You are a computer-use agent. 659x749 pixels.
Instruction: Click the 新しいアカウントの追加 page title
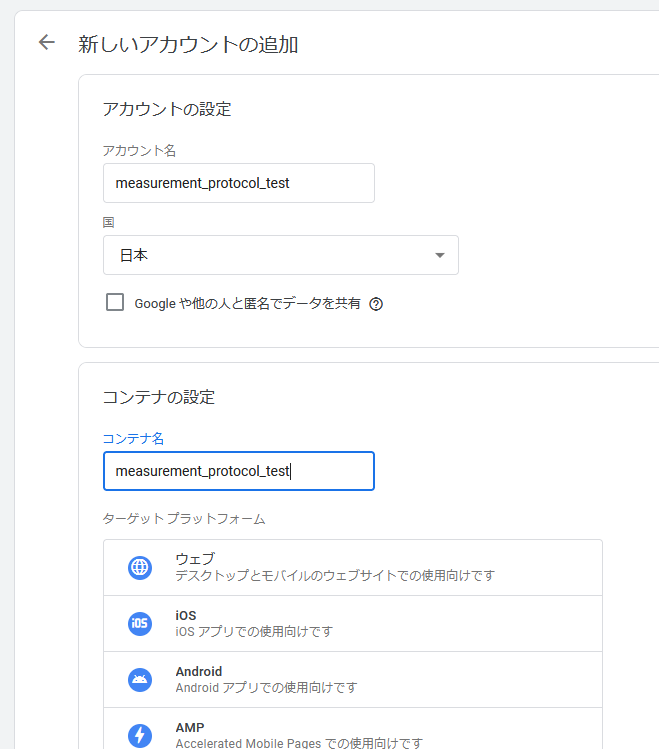pos(188,44)
